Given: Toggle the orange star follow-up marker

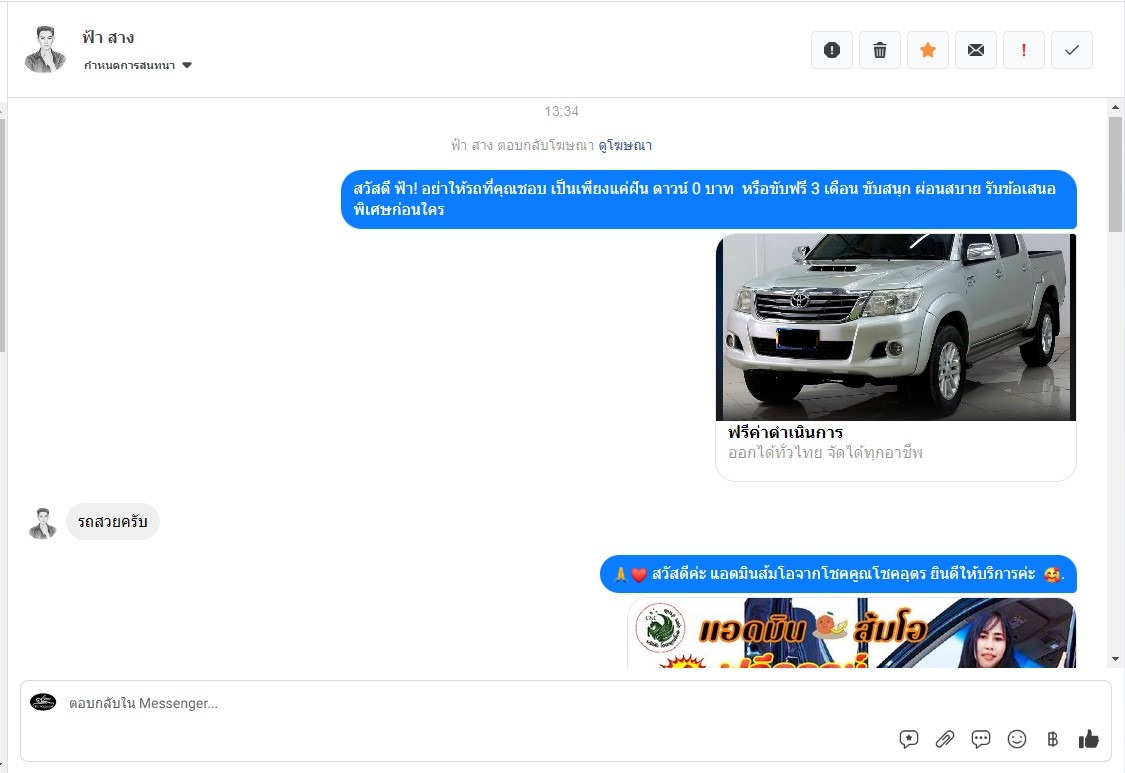Looking at the screenshot, I should [928, 50].
